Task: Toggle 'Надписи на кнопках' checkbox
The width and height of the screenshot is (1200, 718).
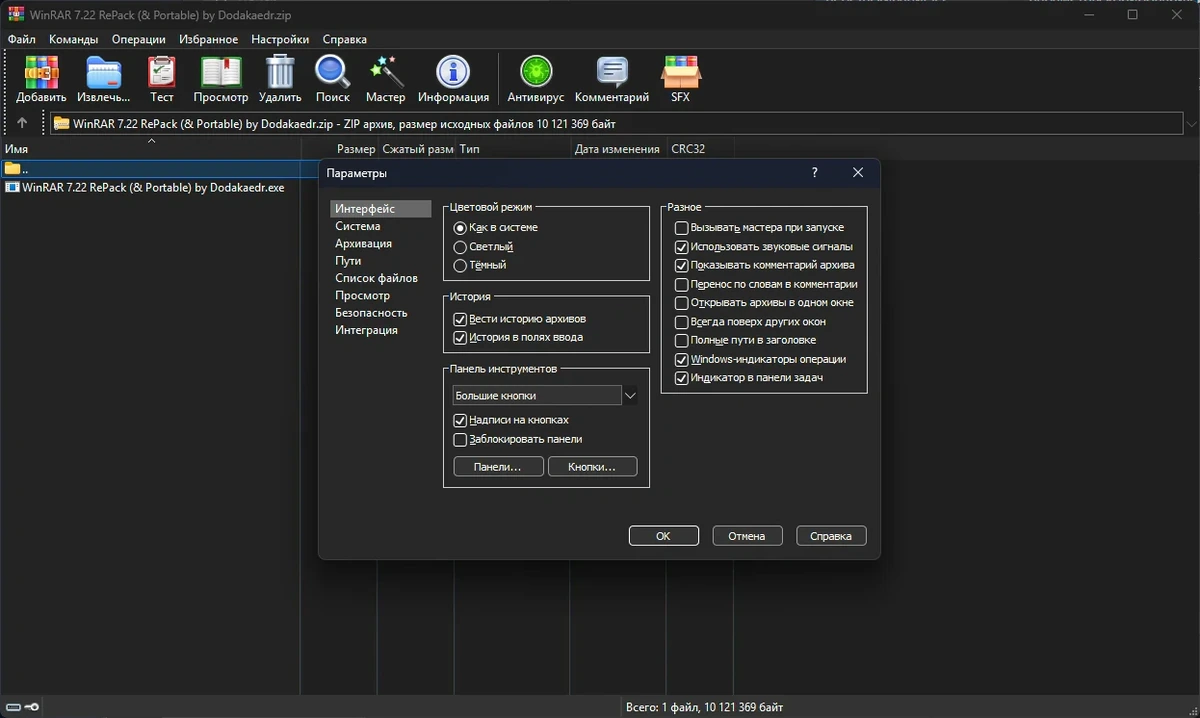Action: 460,420
